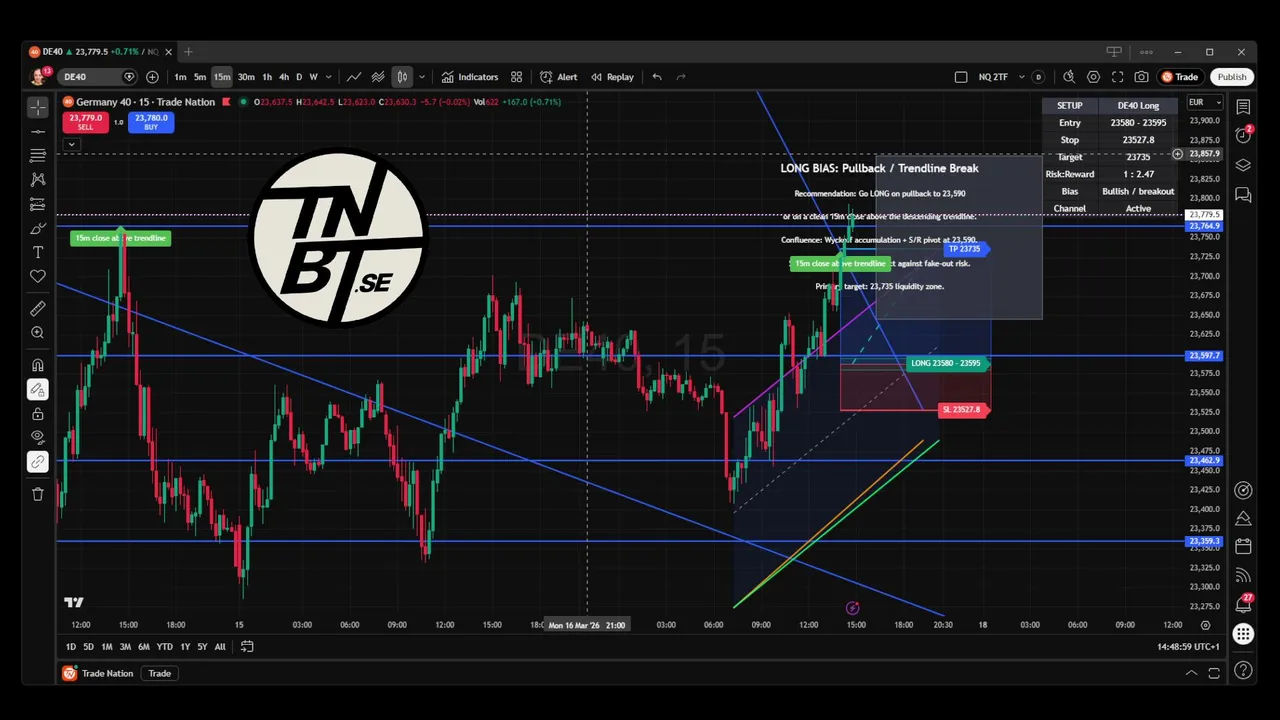Switch to the 5m timeframe
The width and height of the screenshot is (1280, 720).
pos(200,77)
